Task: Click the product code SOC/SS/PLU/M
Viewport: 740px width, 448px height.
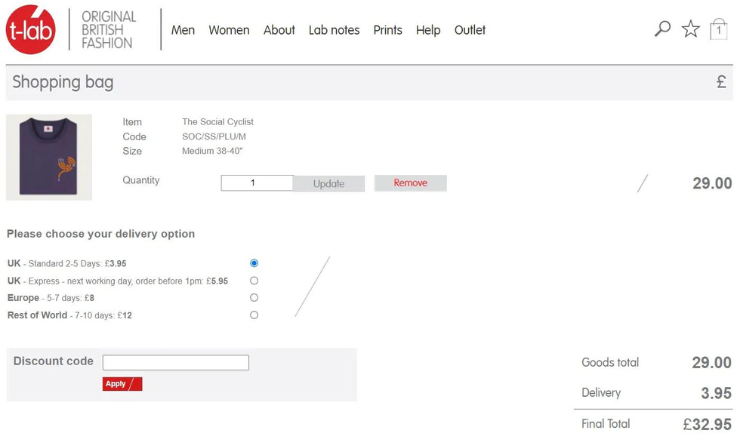Action: (x=214, y=136)
